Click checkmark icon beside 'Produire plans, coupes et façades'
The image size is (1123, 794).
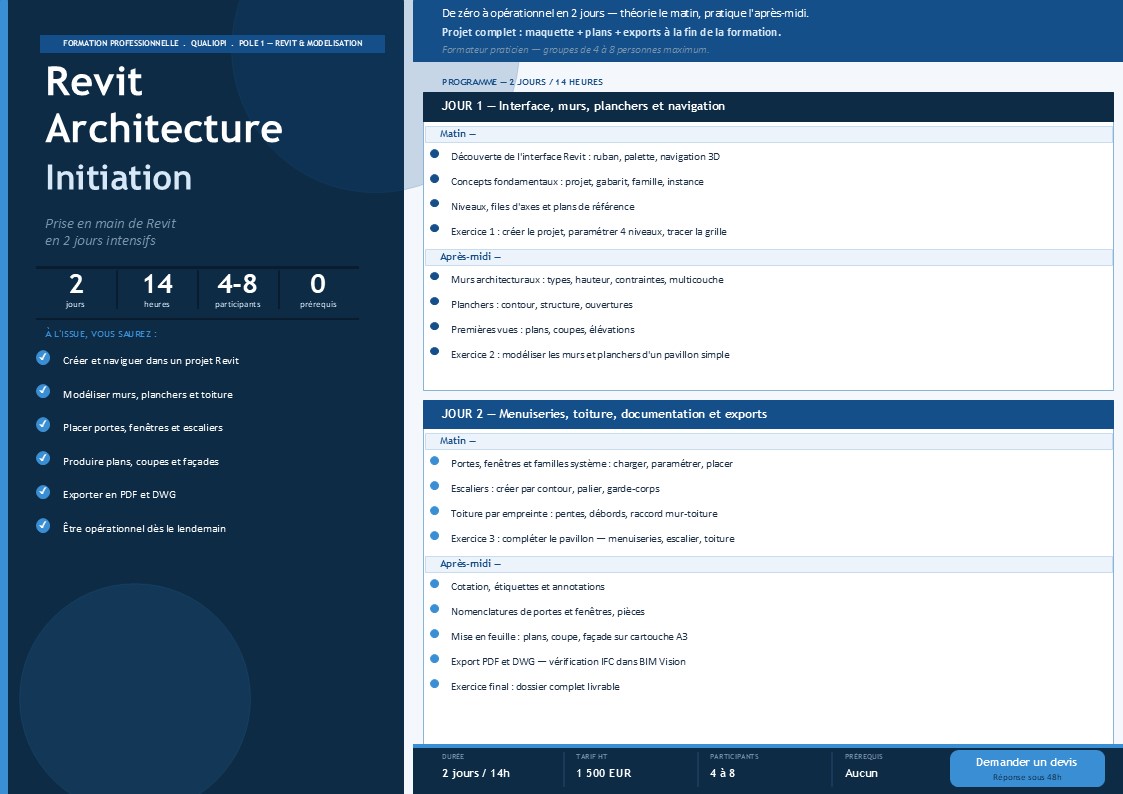43,458
